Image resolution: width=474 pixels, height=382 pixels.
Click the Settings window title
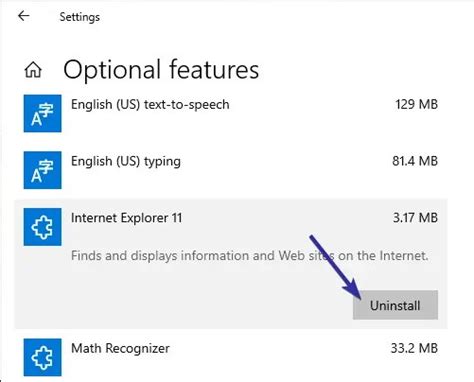click(x=80, y=17)
